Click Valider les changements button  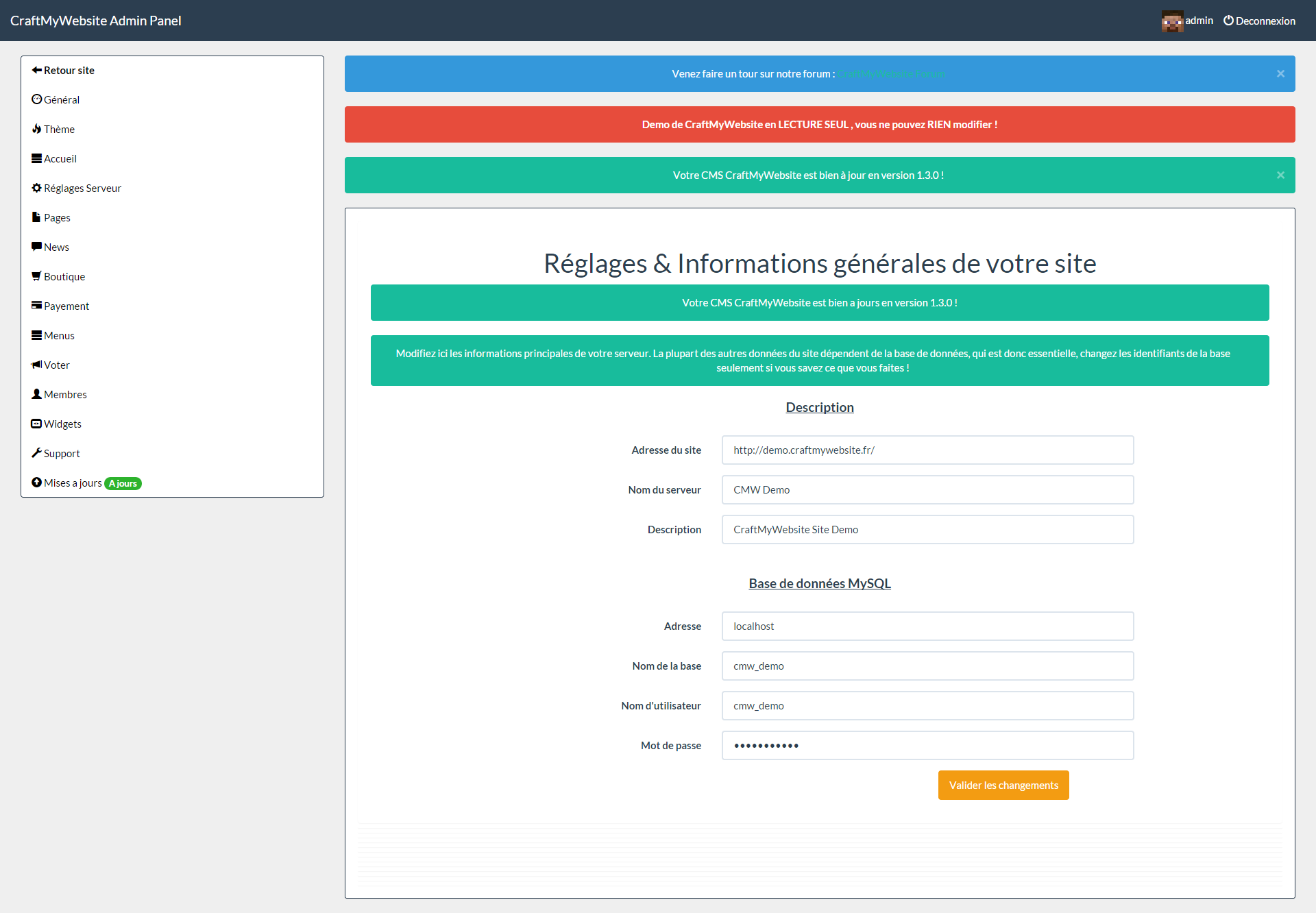tap(1003, 786)
